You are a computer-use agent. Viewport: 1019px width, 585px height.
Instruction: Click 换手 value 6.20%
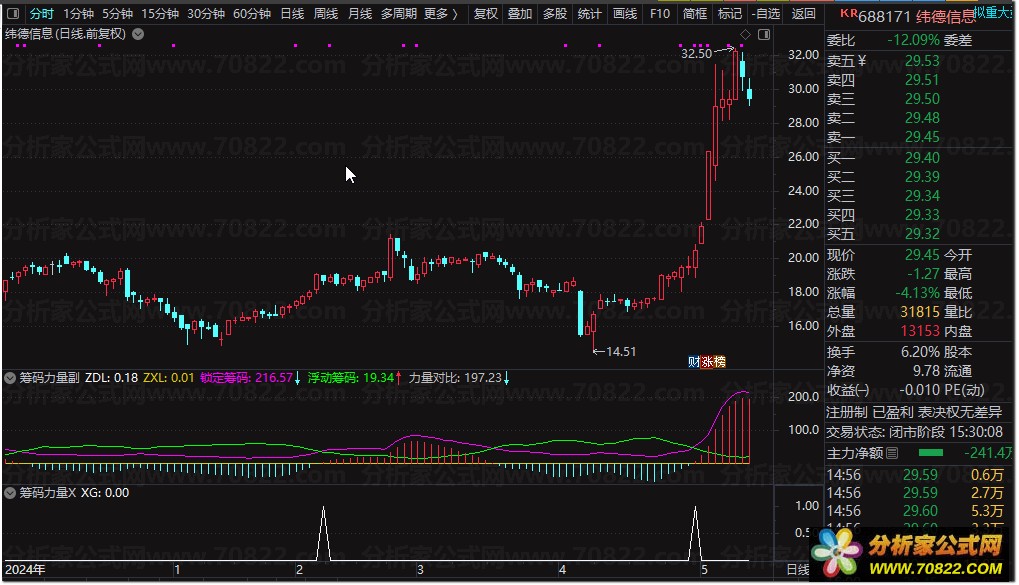point(920,352)
